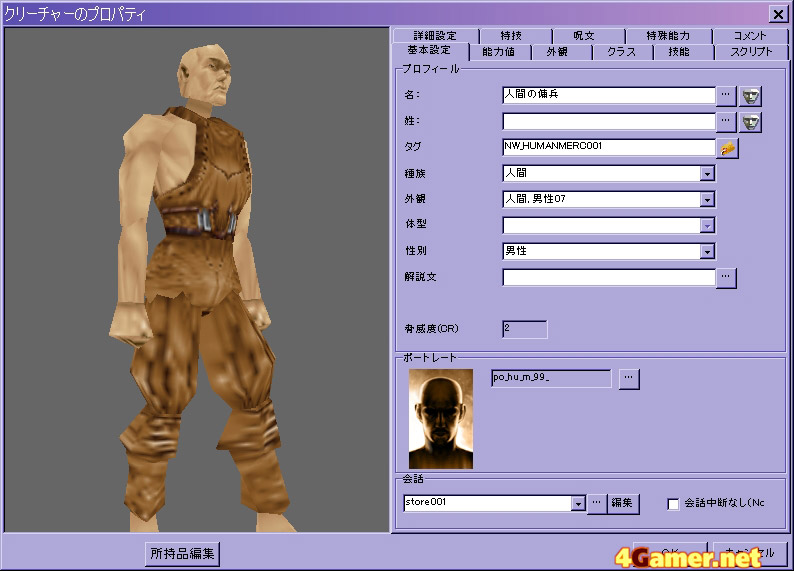The image size is (794, 571).
Task: Click the 名 field containing 人間の傭兵
Action: [x=609, y=95]
